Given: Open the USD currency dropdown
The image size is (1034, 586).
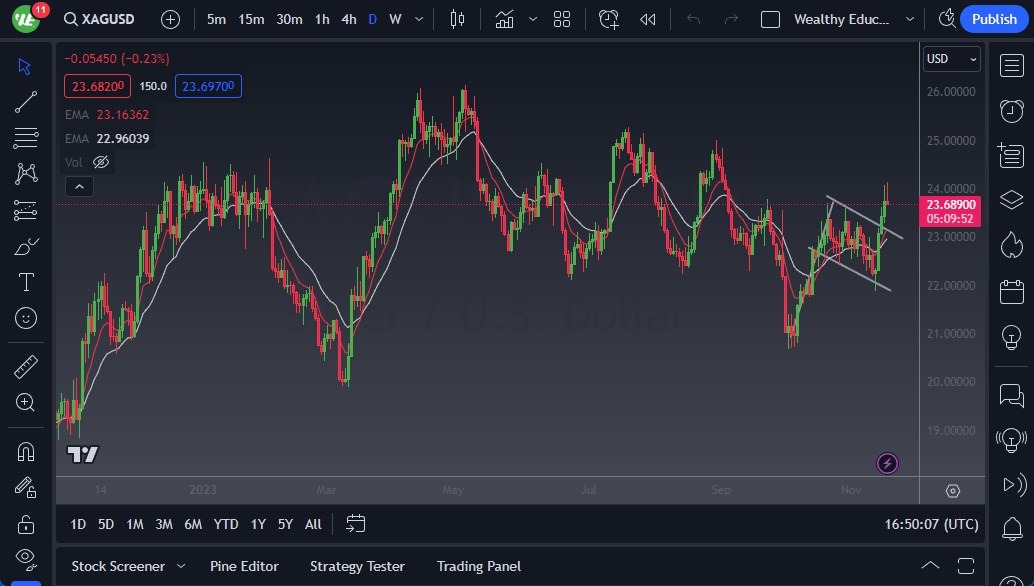Looking at the screenshot, I should [951, 59].
